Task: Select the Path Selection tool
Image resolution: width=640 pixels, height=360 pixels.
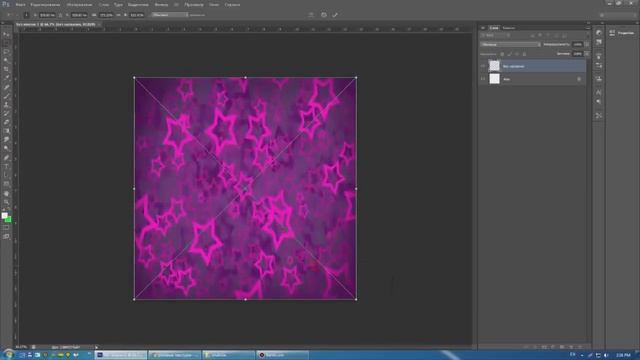Action: pyautogui.click(x=6, y=175)
